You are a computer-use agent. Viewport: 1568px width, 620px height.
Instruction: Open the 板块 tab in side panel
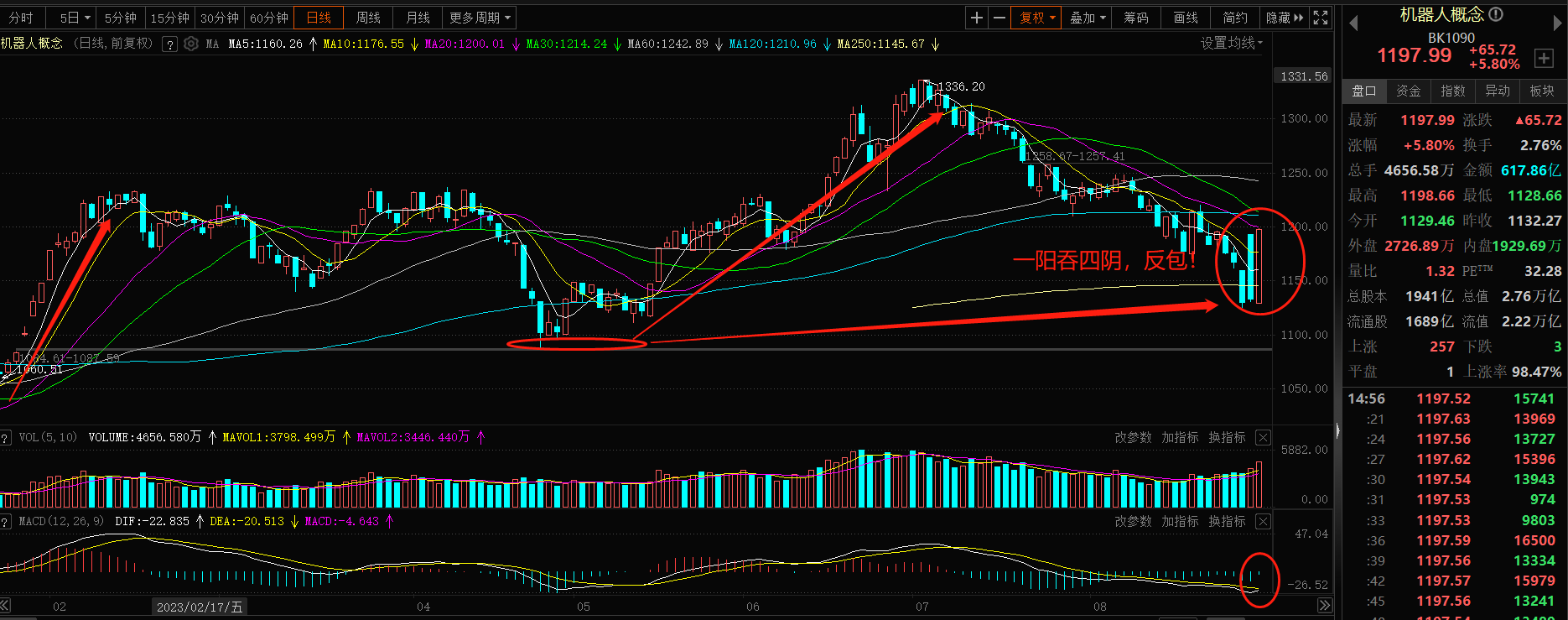click(1542, 91)
